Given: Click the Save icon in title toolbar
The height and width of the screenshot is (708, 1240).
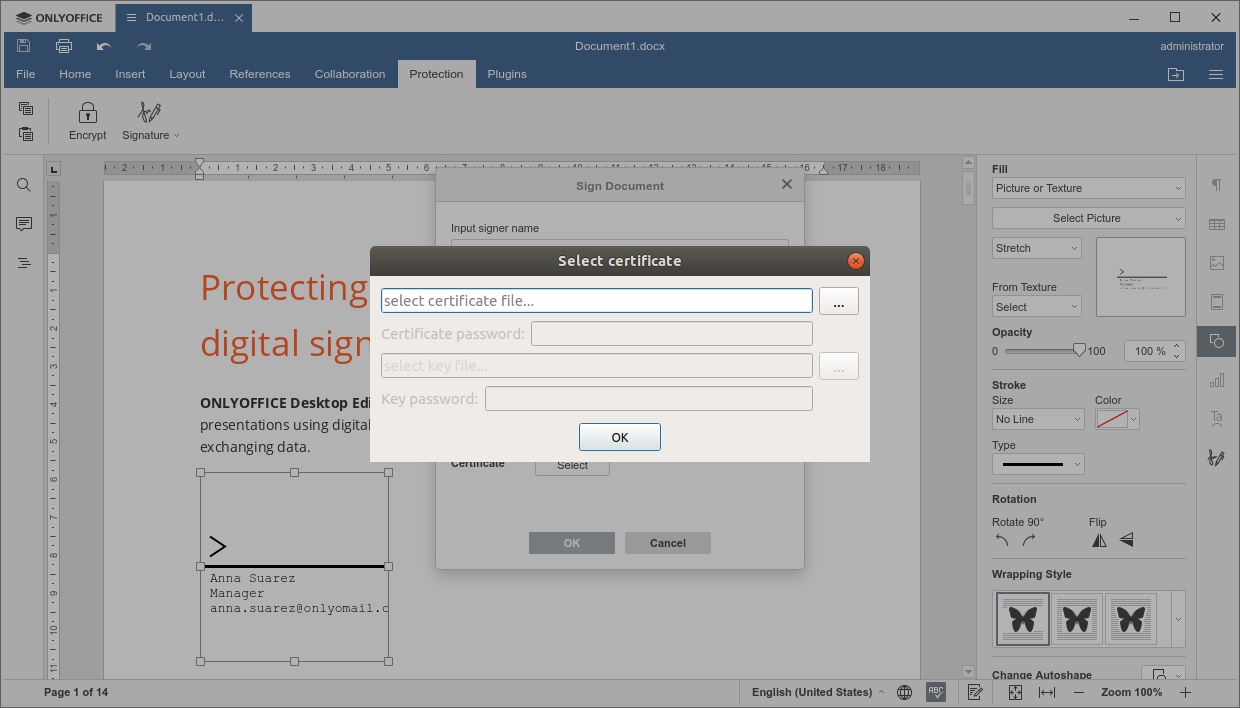Looking at the screenshot, I should (x=24, y=46).
